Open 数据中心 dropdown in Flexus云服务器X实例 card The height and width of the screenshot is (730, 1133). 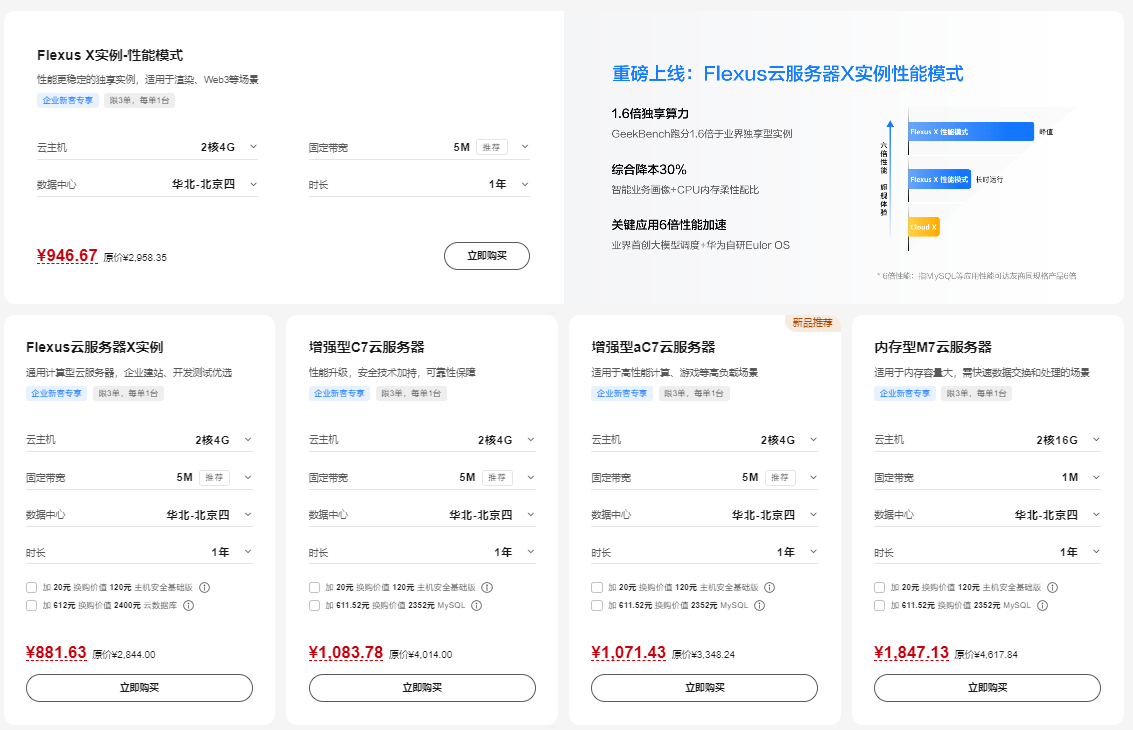tap(139, 515)
